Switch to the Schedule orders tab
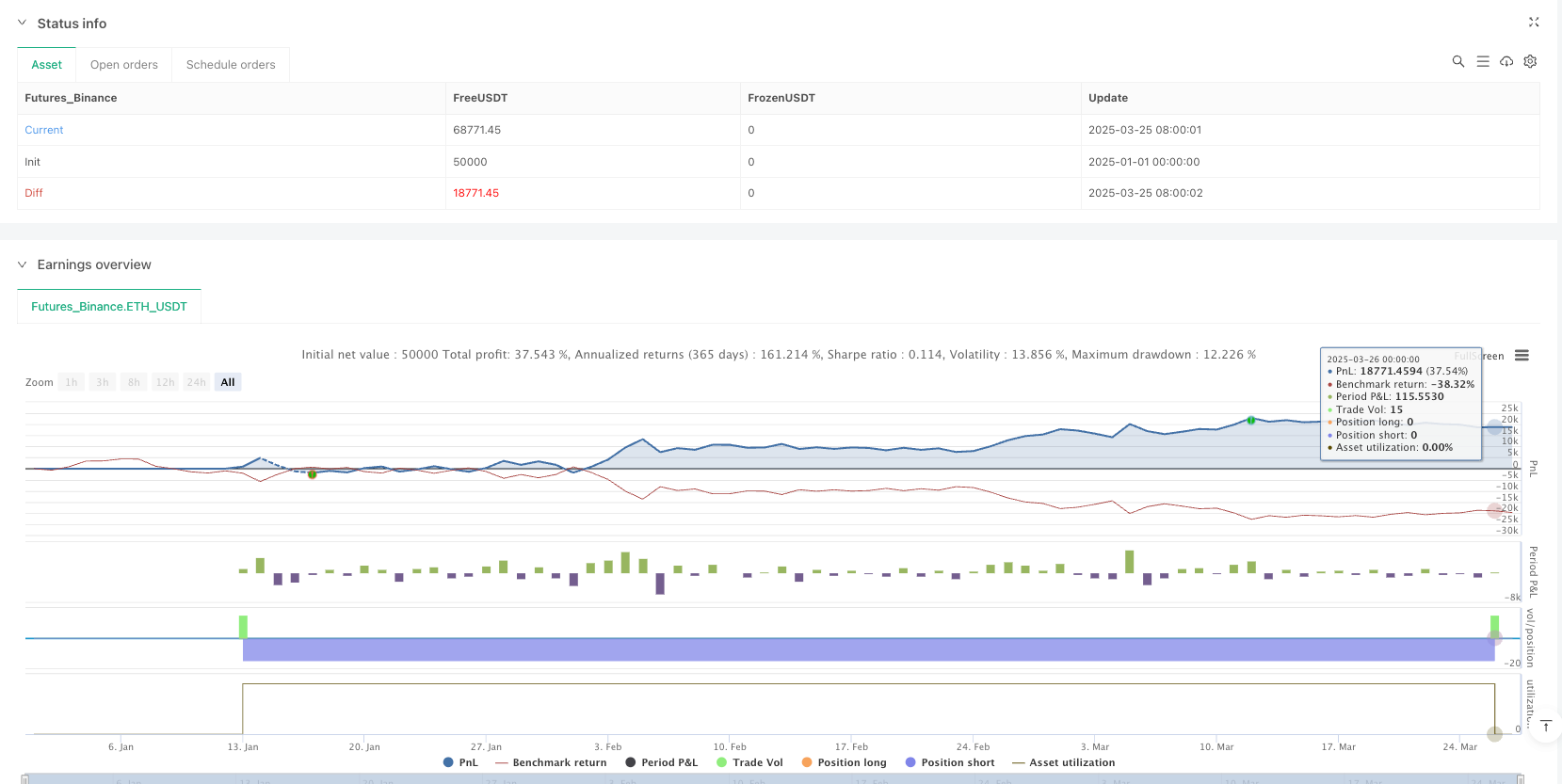This screenshot has width=1562, height=784. (231, 65)
